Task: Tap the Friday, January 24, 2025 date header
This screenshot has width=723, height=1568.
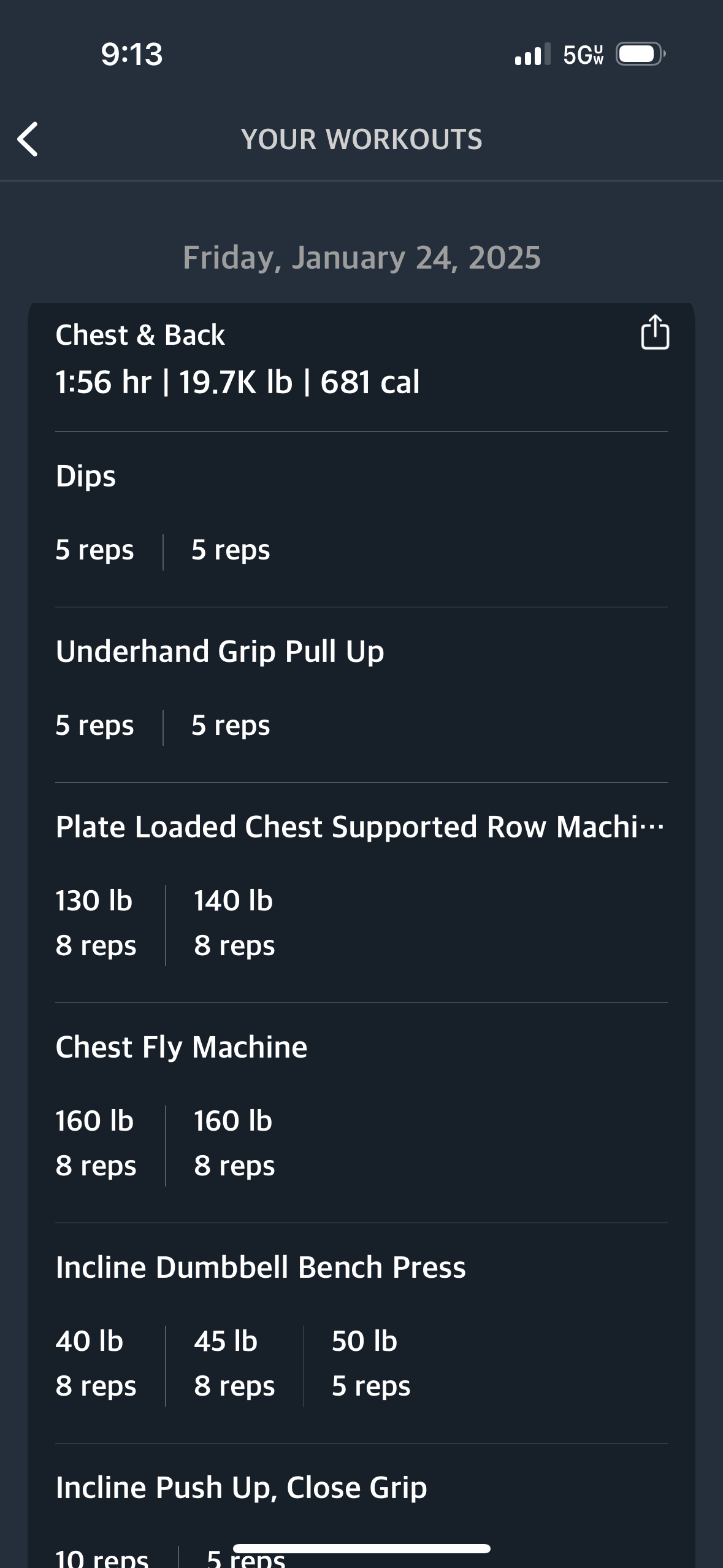Action: click(362, 258)
